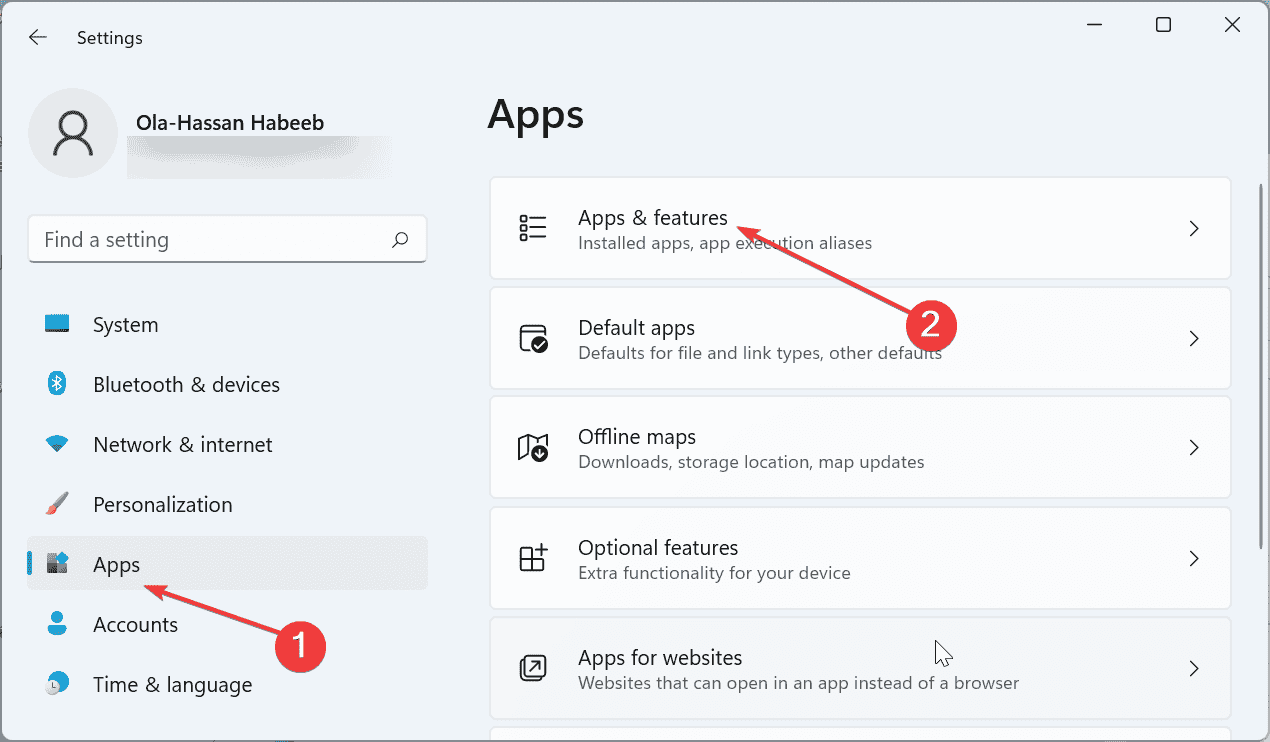Screen dimensions: 1270x742
Task: Click the Apps for websites icon
Action: [533, 668]
